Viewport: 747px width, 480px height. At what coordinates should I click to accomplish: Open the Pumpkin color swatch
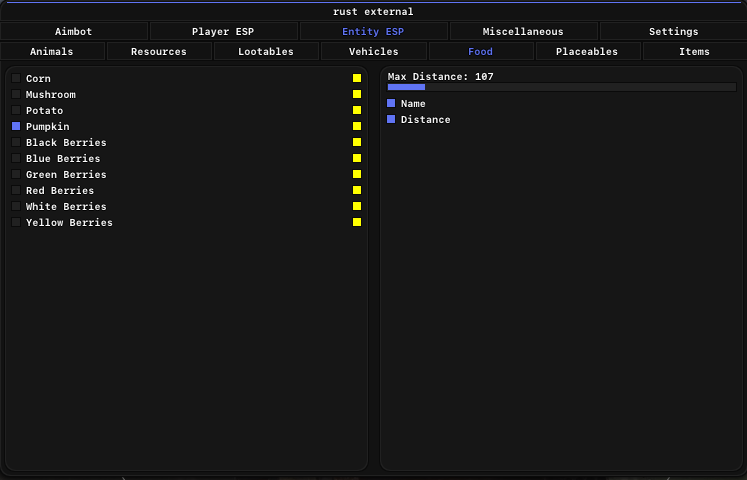(x=357, y=126)
